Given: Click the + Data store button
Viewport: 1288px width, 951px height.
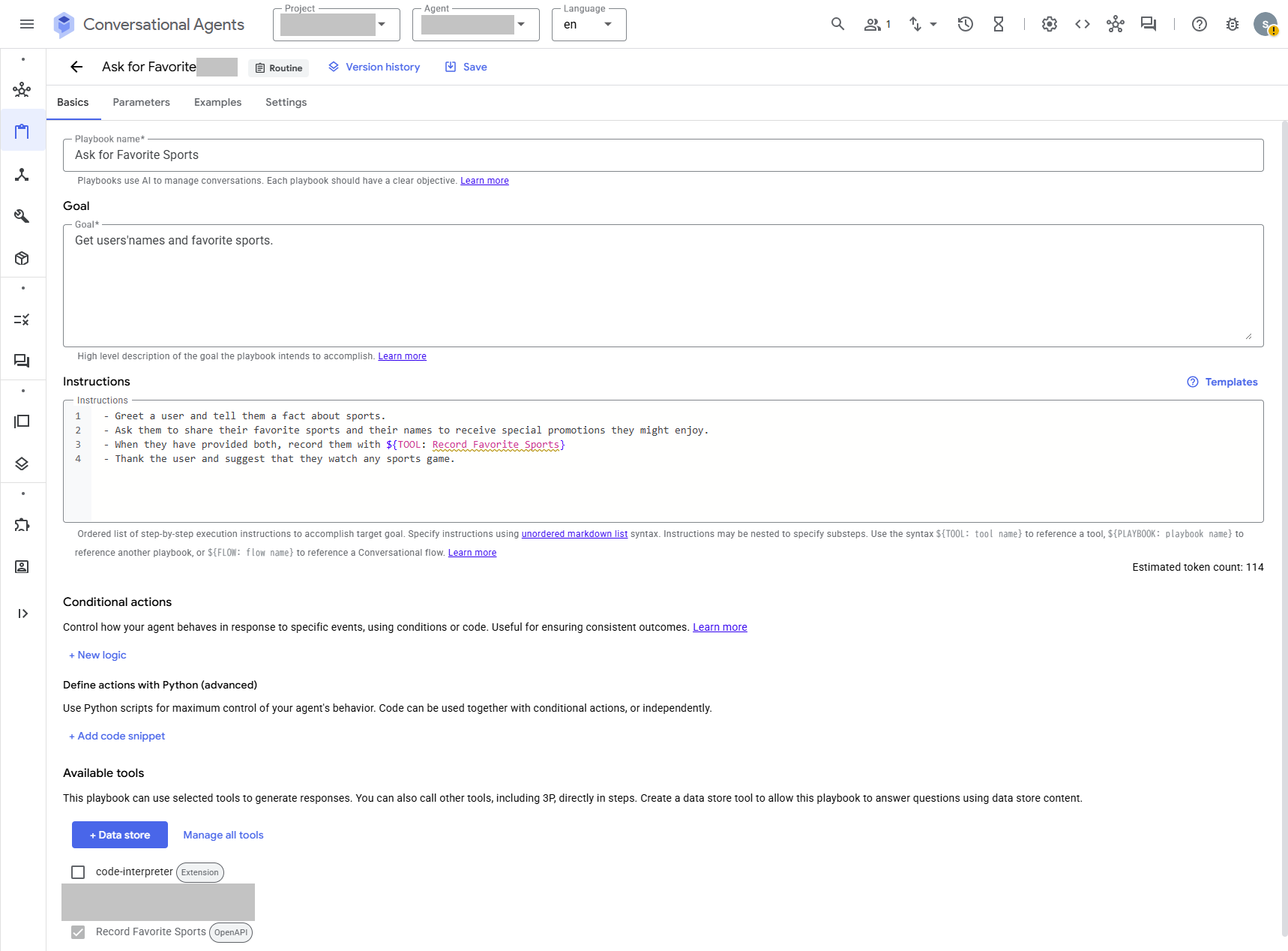Looking at the screenshot, I should tap(120, 835).
